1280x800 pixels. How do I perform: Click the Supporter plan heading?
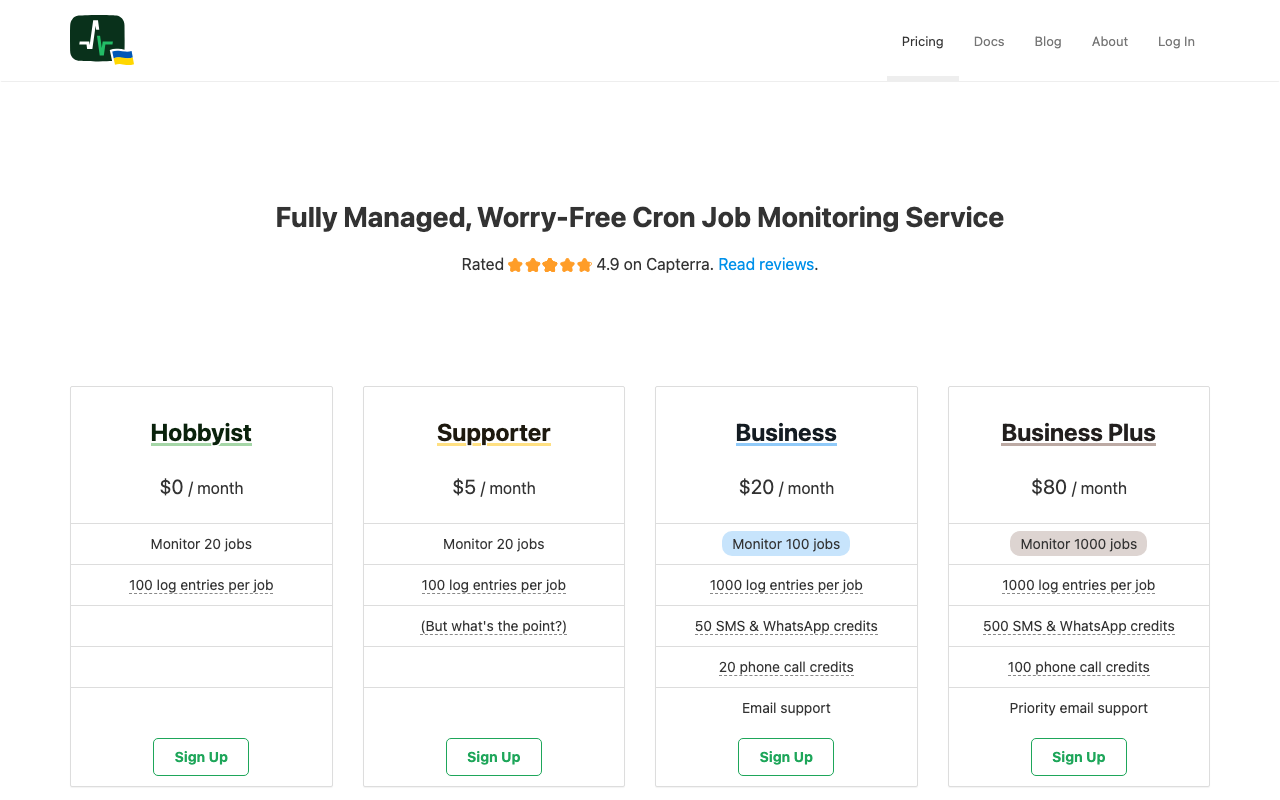click(x=494, y=433)
